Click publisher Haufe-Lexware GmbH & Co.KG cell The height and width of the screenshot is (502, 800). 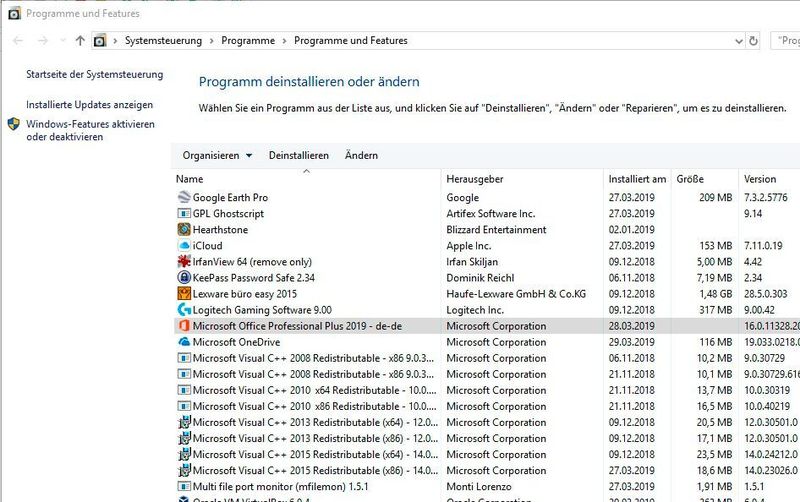point(516,294)
